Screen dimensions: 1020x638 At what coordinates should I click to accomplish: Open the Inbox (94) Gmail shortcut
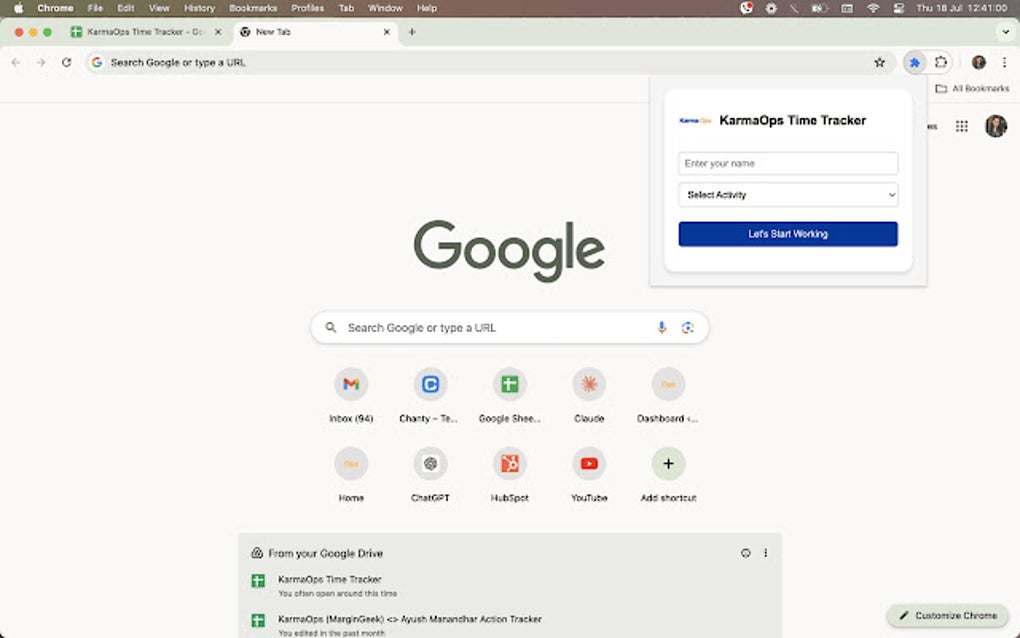tap(351, 384)
